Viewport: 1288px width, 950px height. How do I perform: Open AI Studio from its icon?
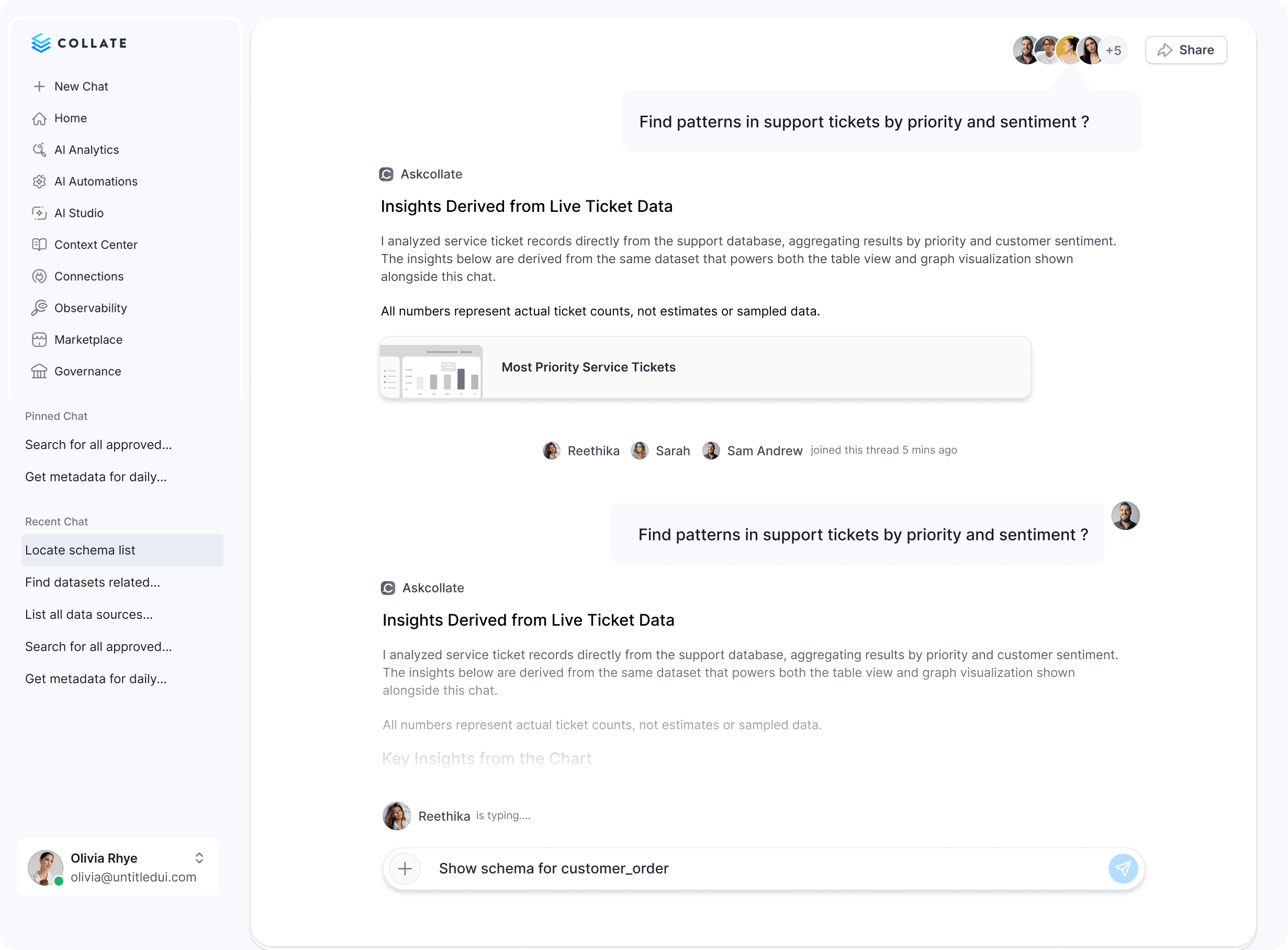coord(39,213)
